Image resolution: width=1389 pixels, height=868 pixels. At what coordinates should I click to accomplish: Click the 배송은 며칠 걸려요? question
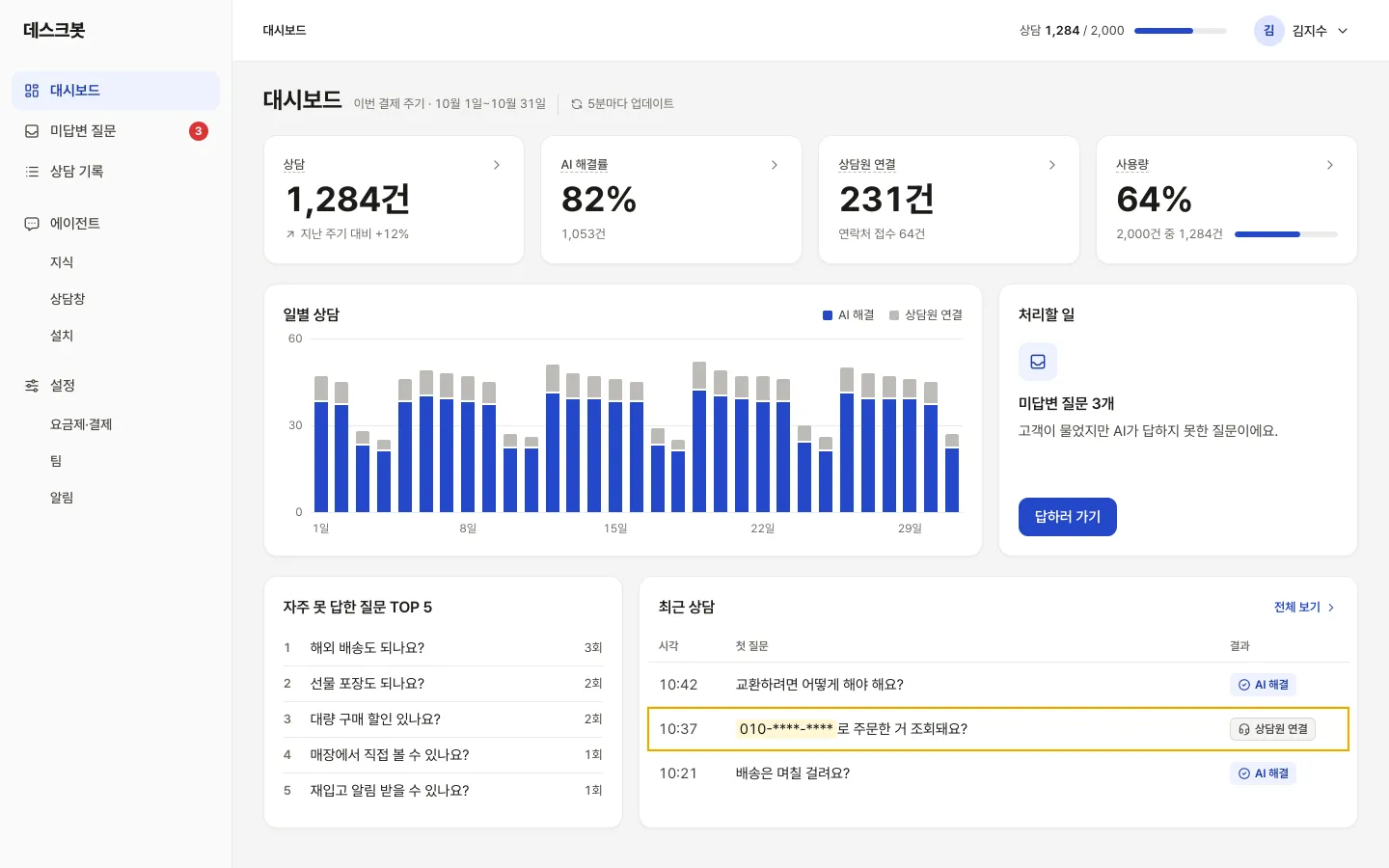point(793,773)
